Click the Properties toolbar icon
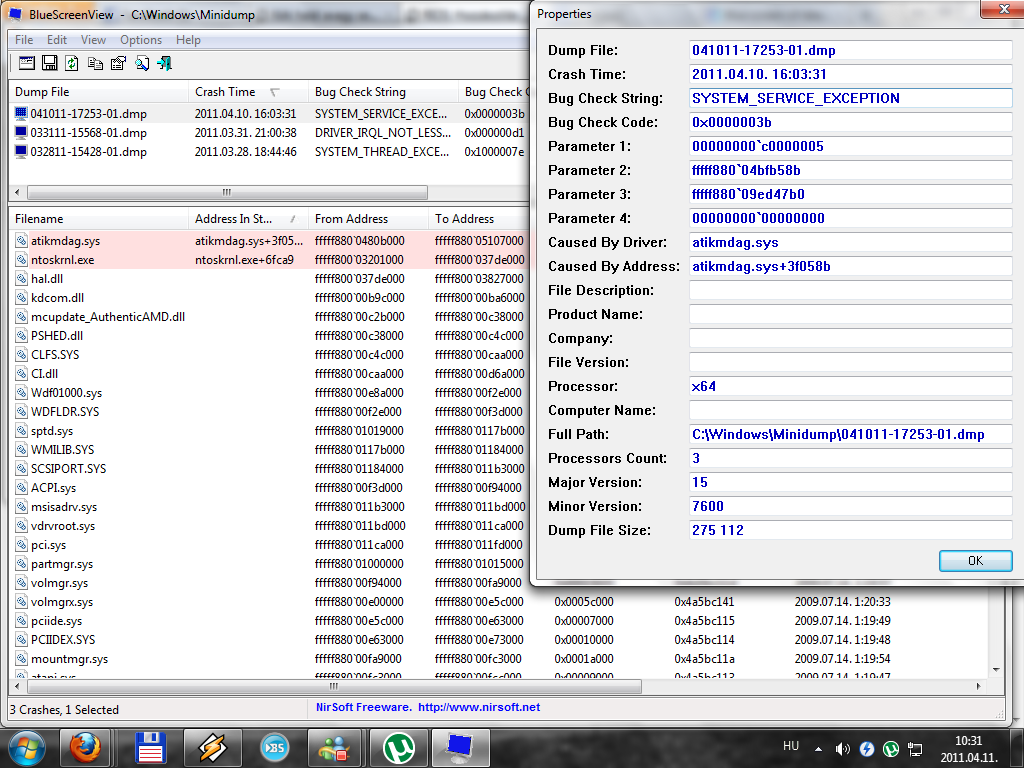1024x768 pixels. (x=118, y=63)
